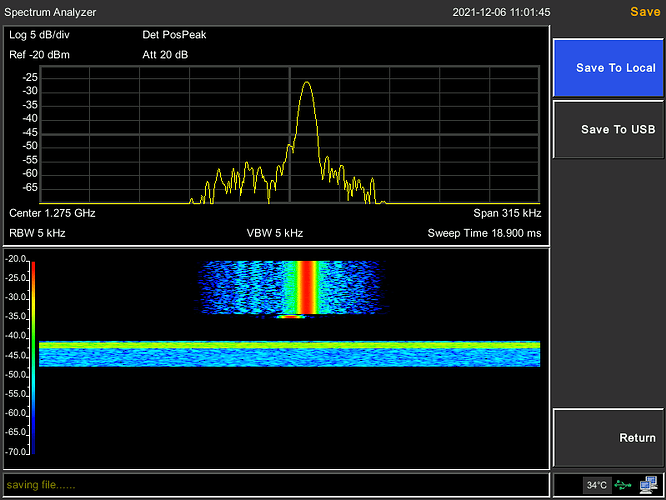
Task: Select the Ref -20 dBm reference level
Action: (39, 55)
